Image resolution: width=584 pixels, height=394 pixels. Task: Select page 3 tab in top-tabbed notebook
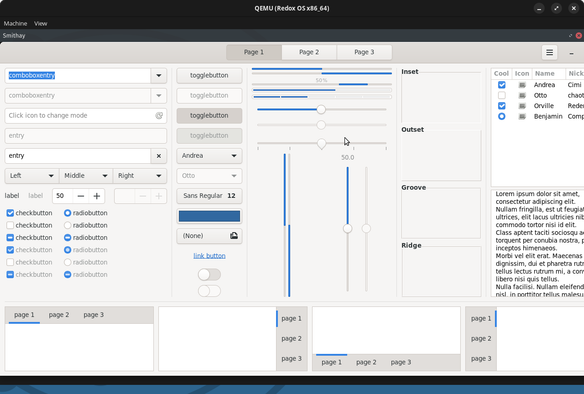(x=93, y=315)
